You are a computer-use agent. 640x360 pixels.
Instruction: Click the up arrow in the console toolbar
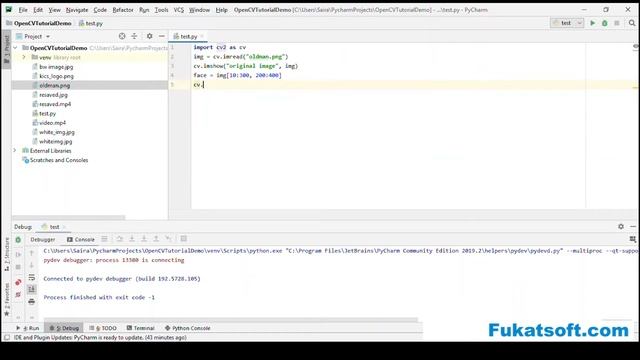click(31, 253)
